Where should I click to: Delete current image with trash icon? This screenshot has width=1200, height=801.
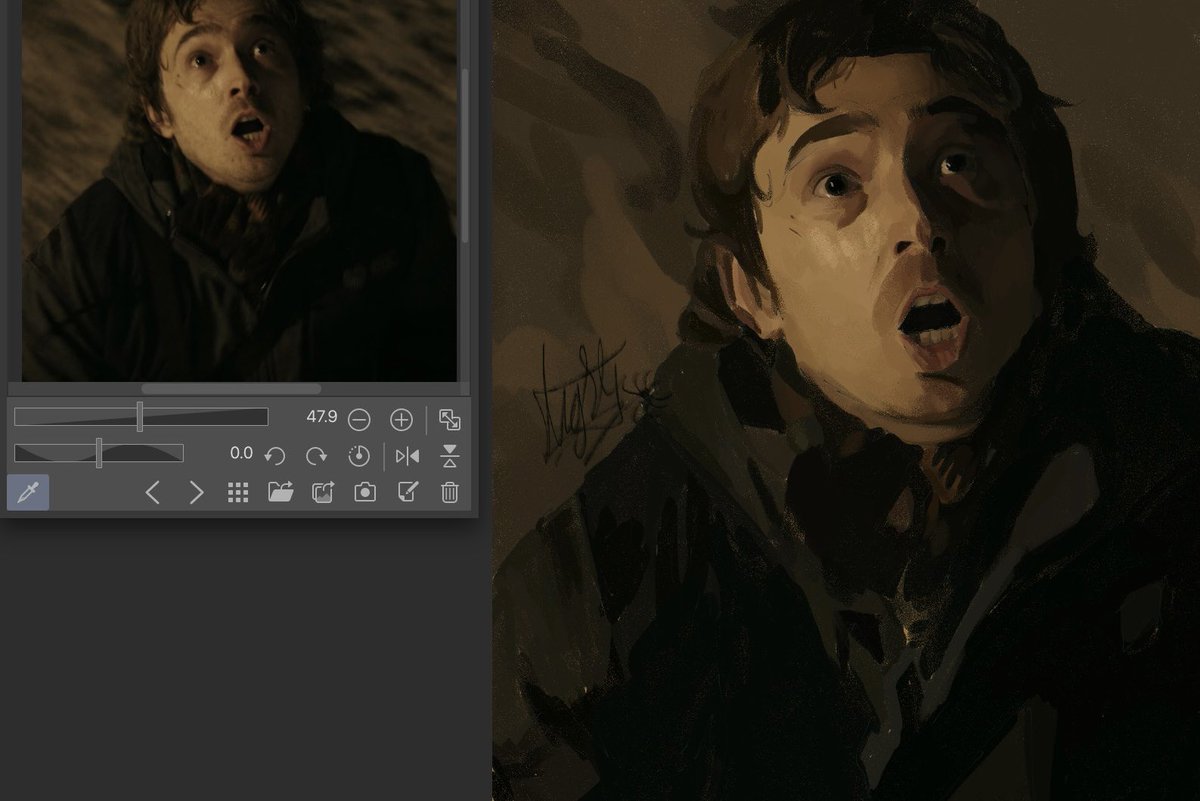450,492
